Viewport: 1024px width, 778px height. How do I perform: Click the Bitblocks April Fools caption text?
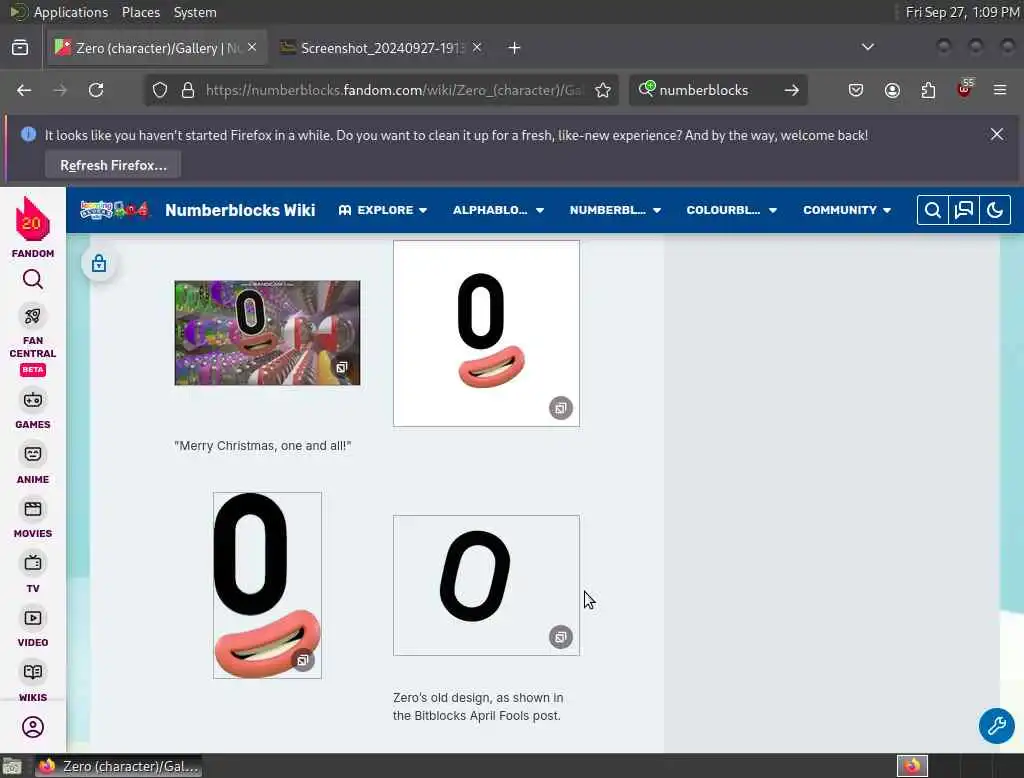(x=478, y=707)
